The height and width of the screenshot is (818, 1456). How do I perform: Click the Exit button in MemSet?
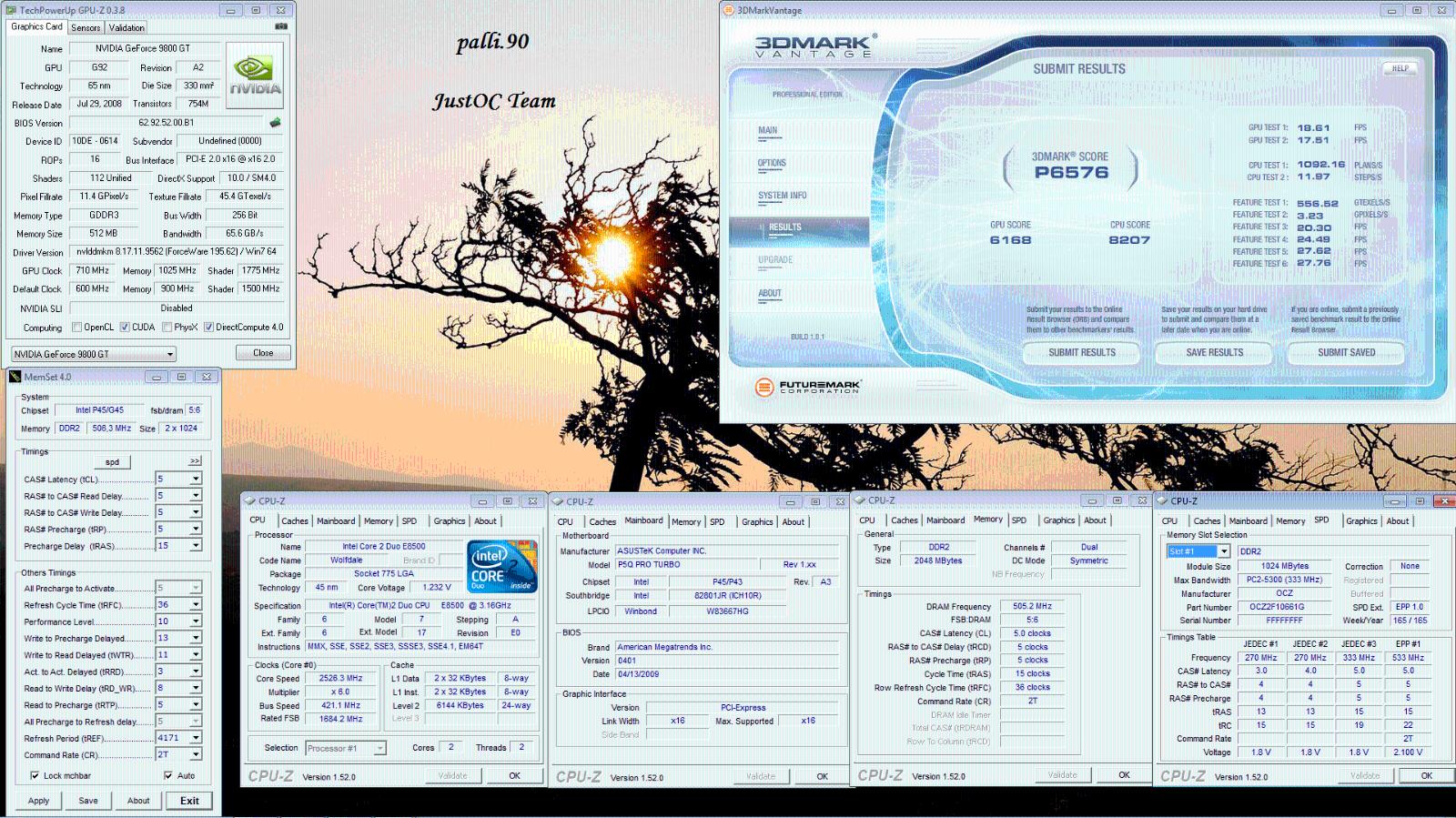[x=189, y=801]
